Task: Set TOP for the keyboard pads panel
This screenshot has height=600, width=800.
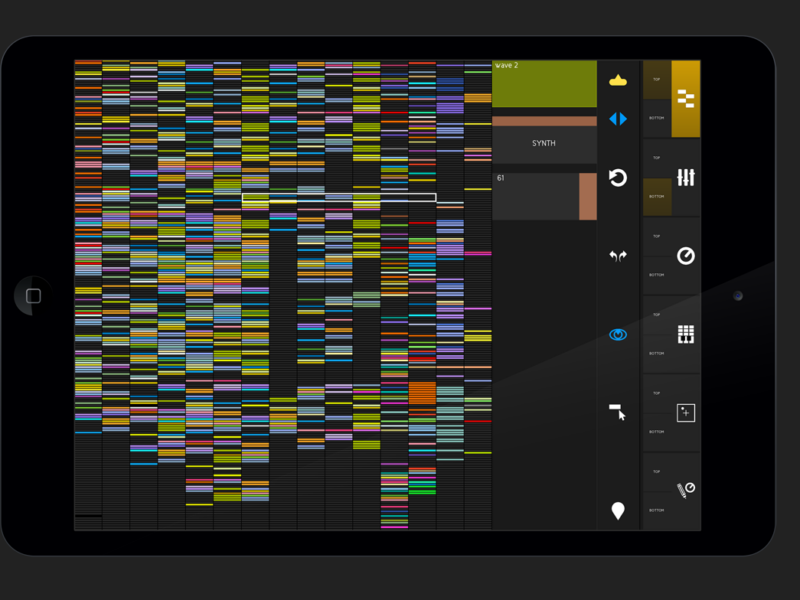Action: click(657, 315)
